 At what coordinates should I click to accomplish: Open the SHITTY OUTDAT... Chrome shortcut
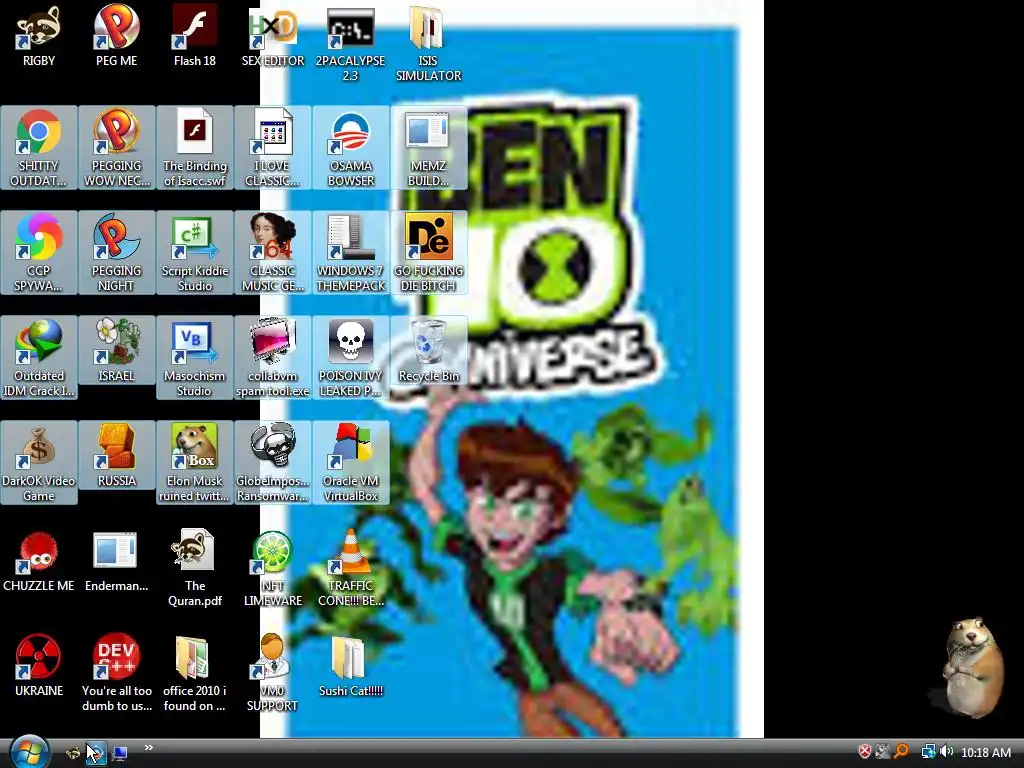point(39,148)
